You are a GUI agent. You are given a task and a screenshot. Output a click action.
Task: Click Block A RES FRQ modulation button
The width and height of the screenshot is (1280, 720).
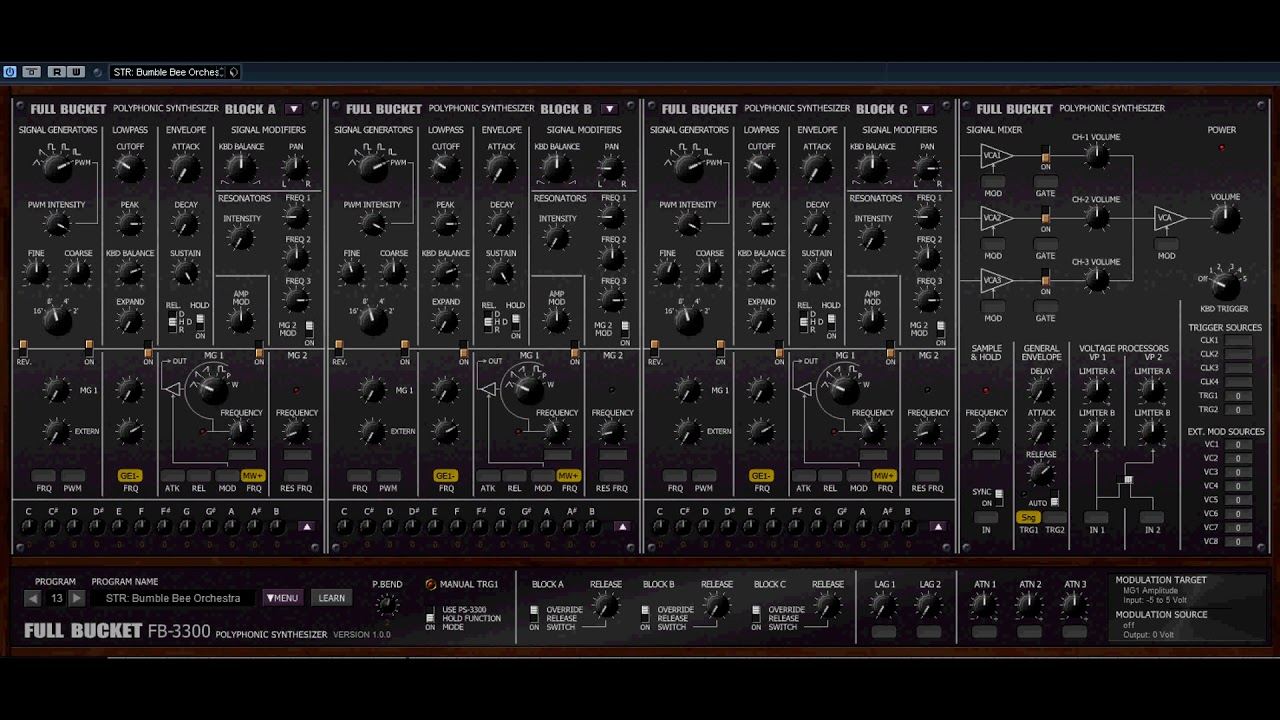tap(296, 476)
